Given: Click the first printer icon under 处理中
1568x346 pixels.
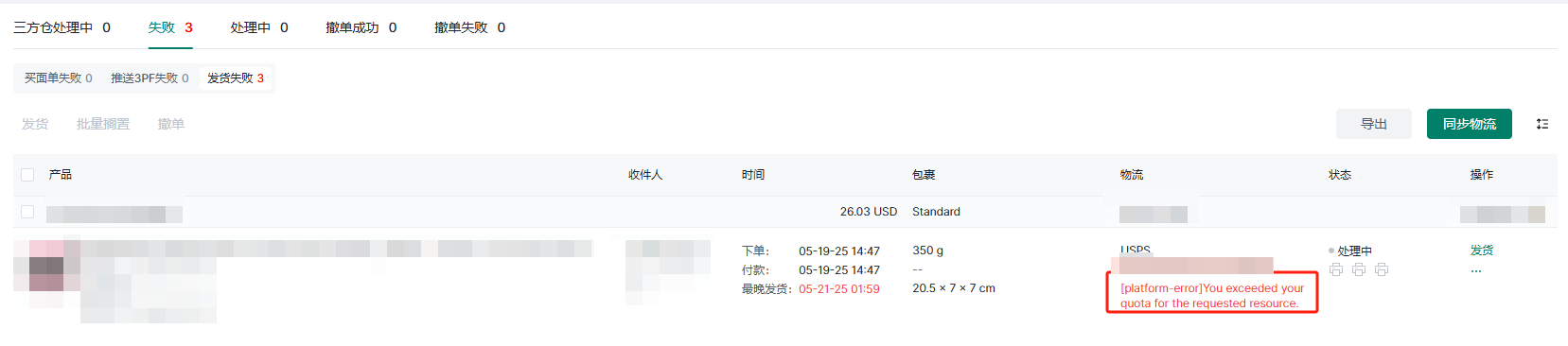Looking at the screenshot, I should click(x=1336, y=269).
